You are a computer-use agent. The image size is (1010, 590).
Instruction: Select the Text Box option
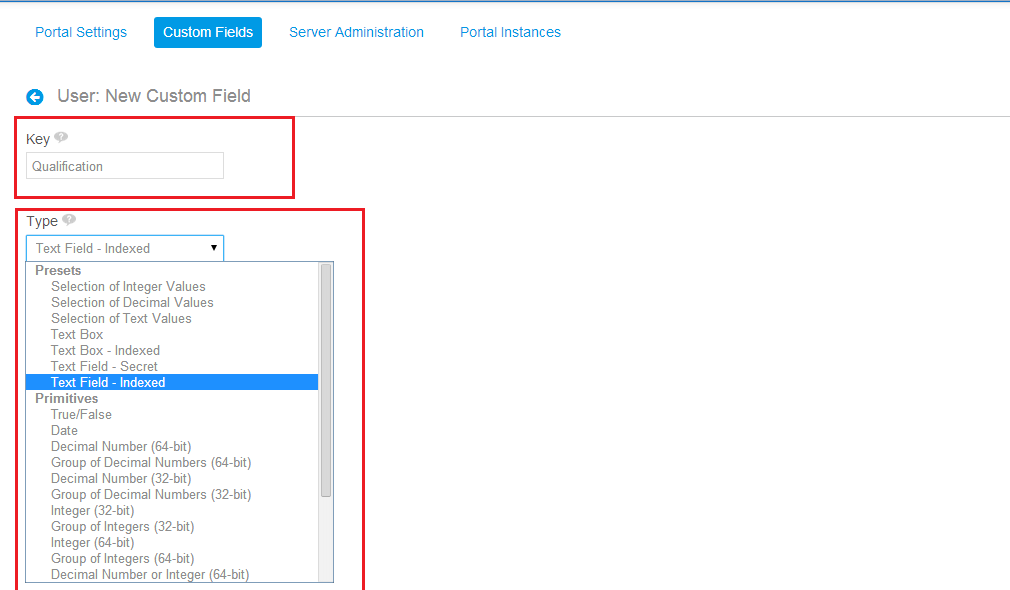click(x=172, y=334)
